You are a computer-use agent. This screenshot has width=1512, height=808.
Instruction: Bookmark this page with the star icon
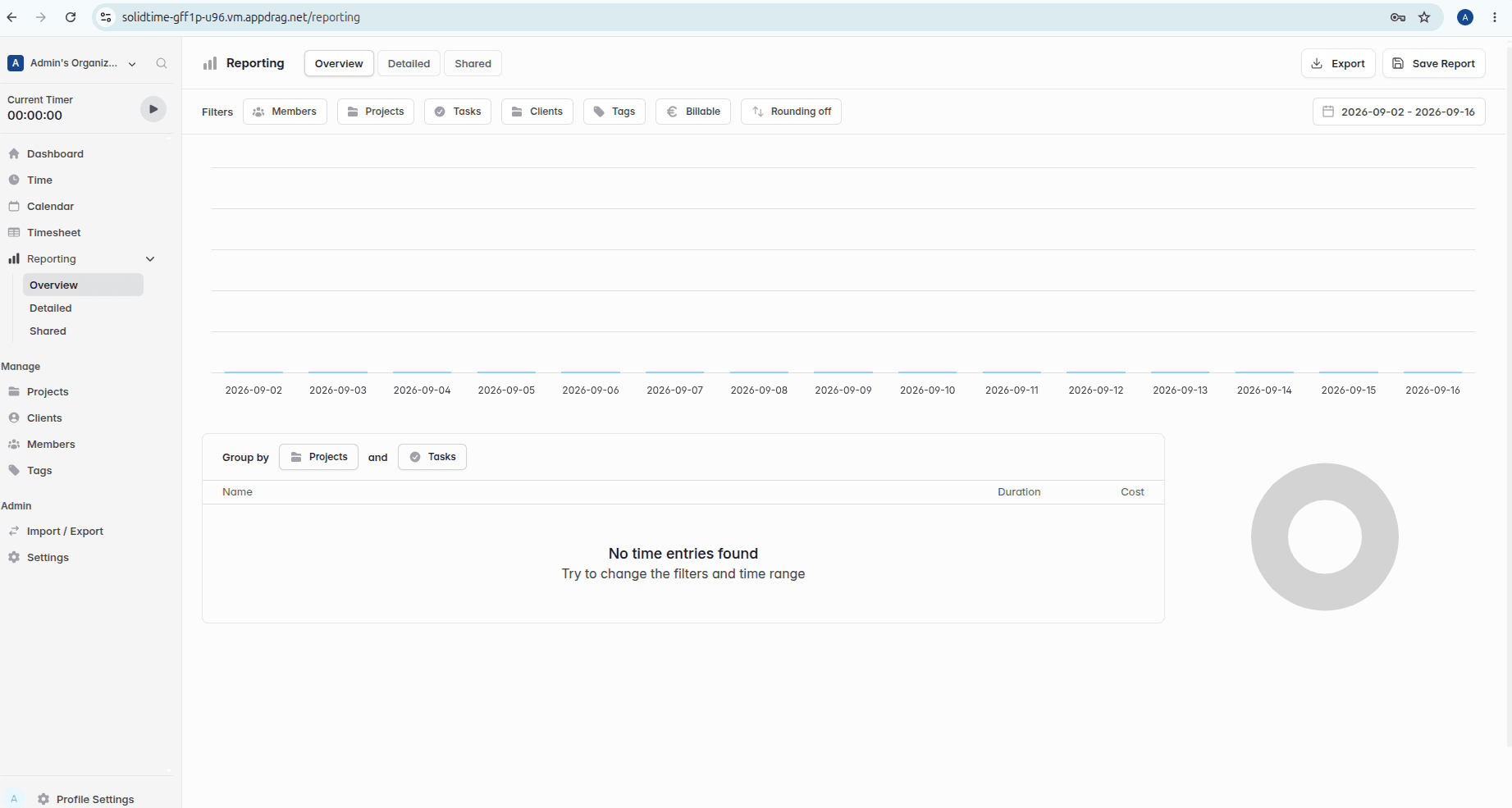pos(1424,17)
